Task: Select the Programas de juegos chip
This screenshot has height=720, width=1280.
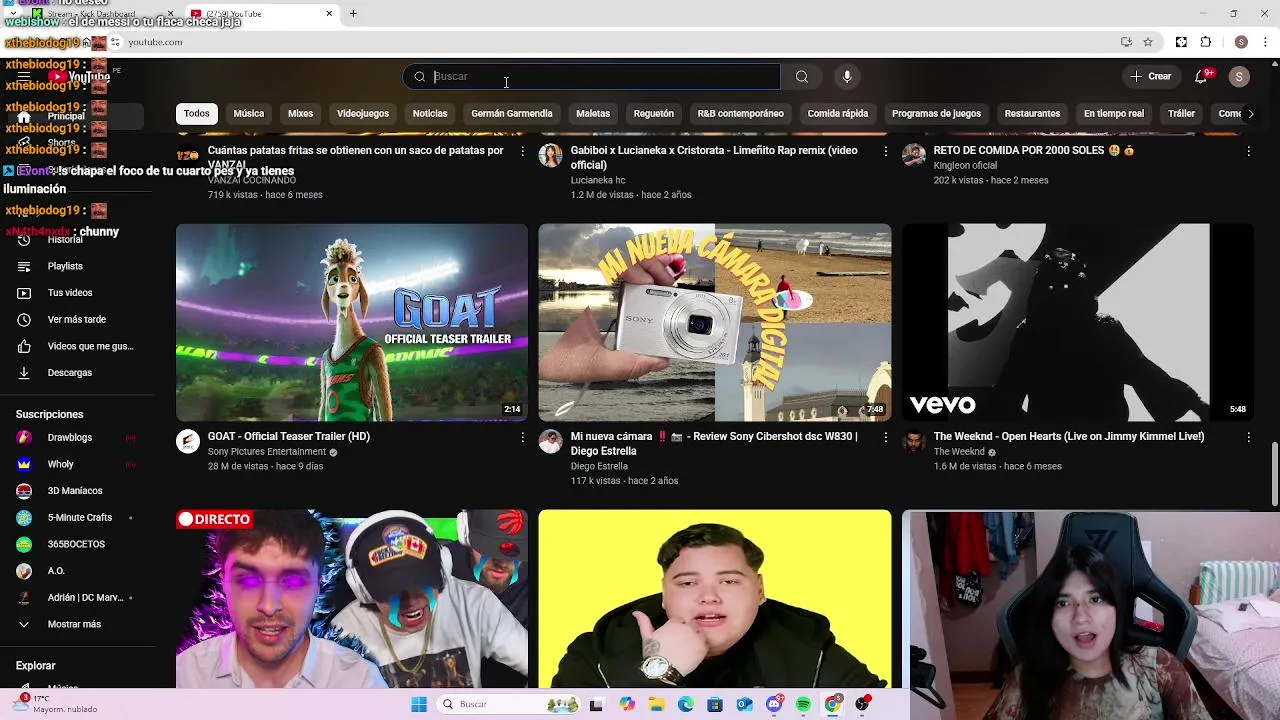Action: click(936, 114)
